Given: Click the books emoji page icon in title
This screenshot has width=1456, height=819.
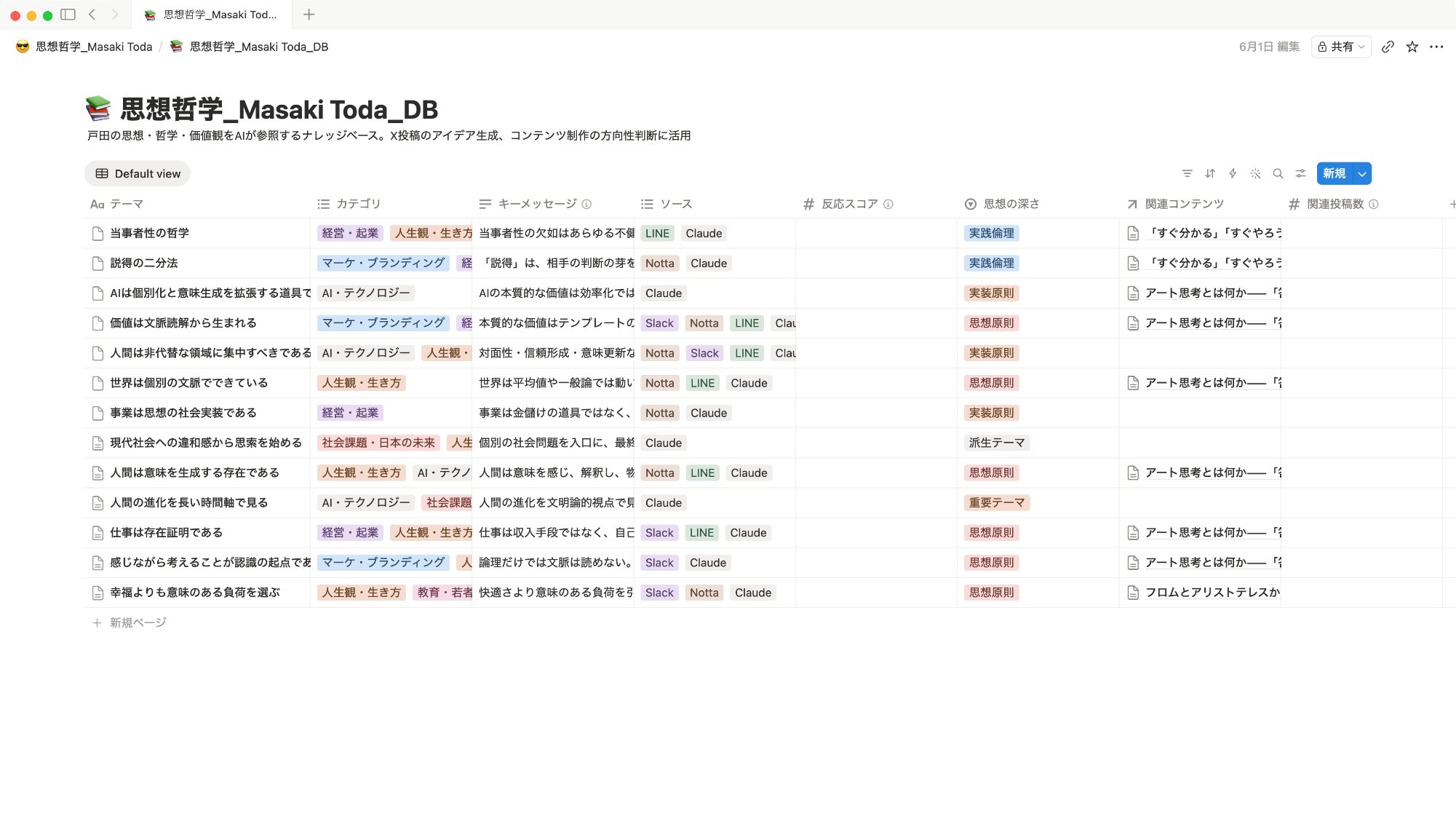Looking at the screenshot, I should coord(98,108).
